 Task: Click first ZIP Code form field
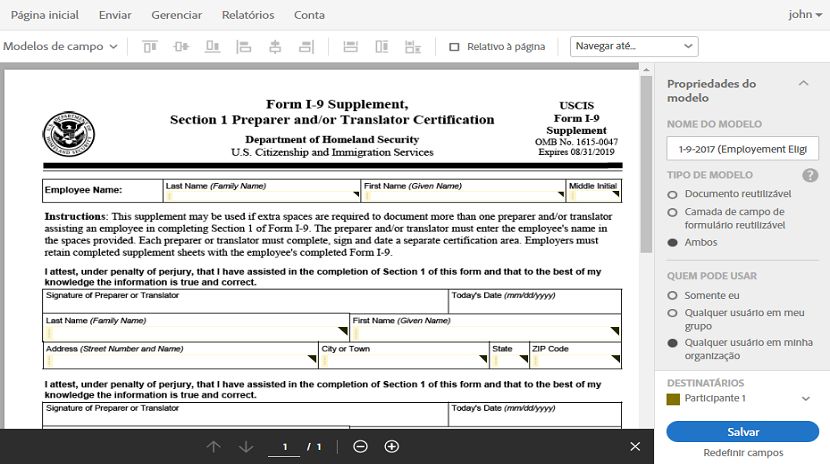coord(576,361)
